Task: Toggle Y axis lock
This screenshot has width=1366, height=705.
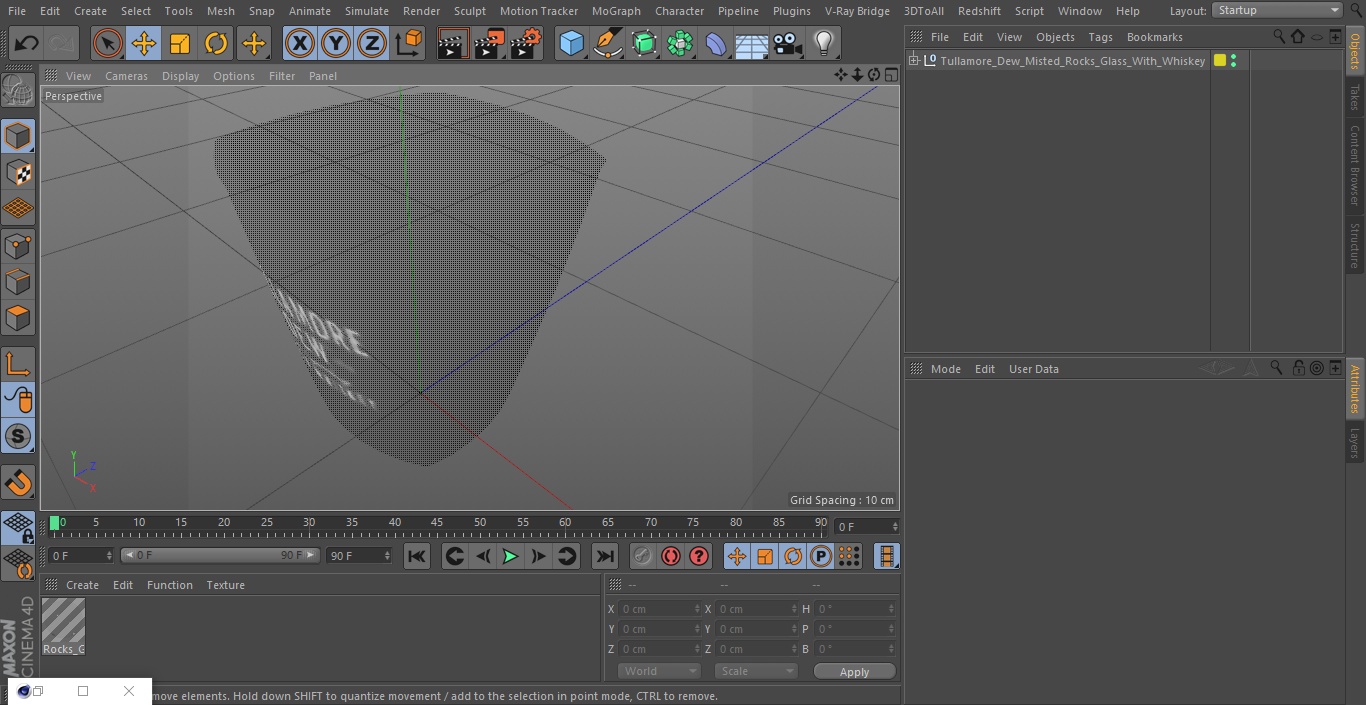Action: click(x=336, y=44)
